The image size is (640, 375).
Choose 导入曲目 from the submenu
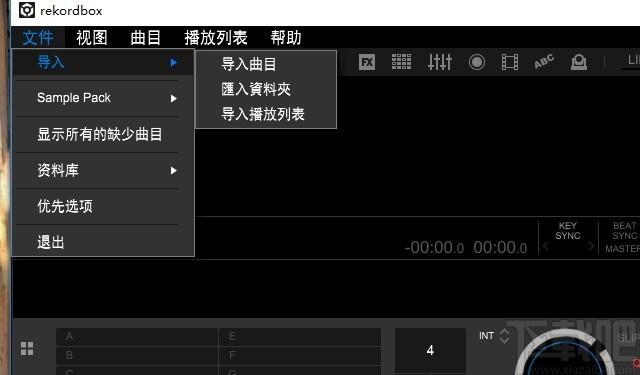click(x=249, y=64)
